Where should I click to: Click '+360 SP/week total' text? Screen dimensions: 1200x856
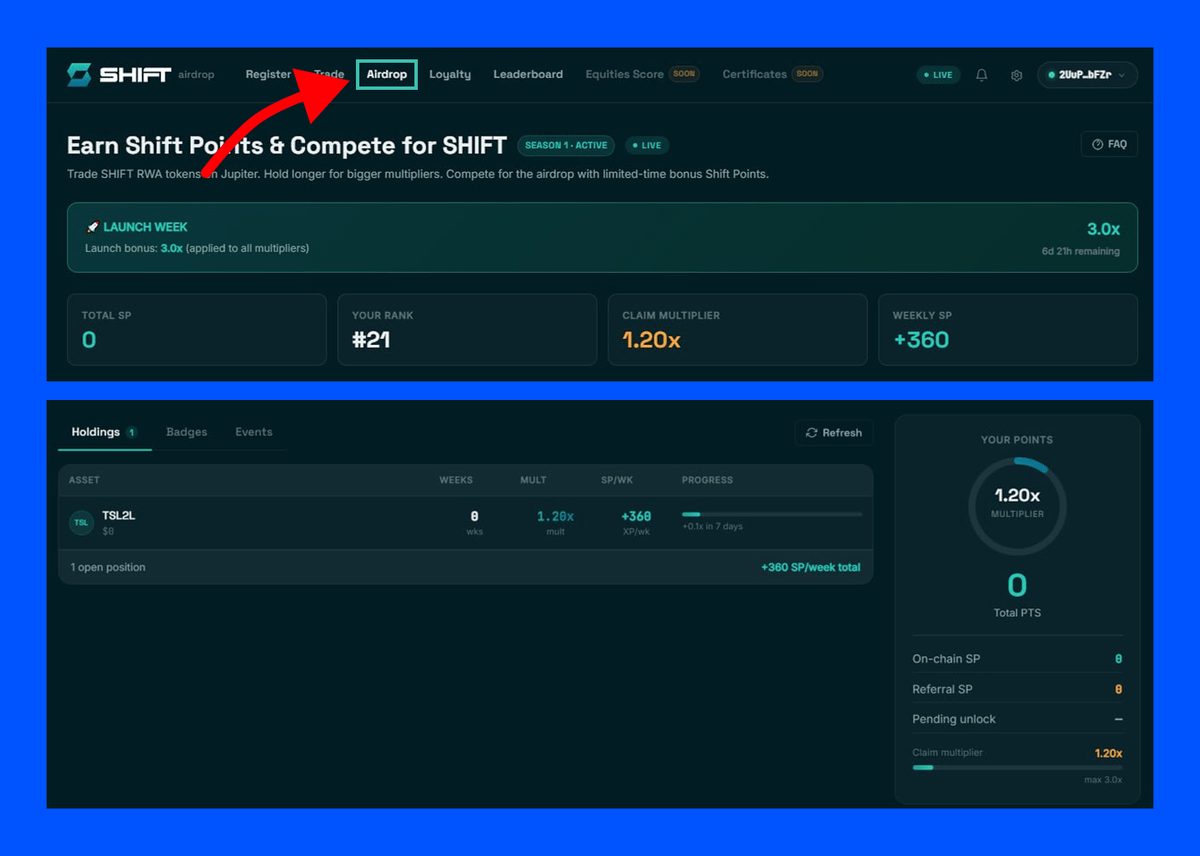click(x=811, y=567)
